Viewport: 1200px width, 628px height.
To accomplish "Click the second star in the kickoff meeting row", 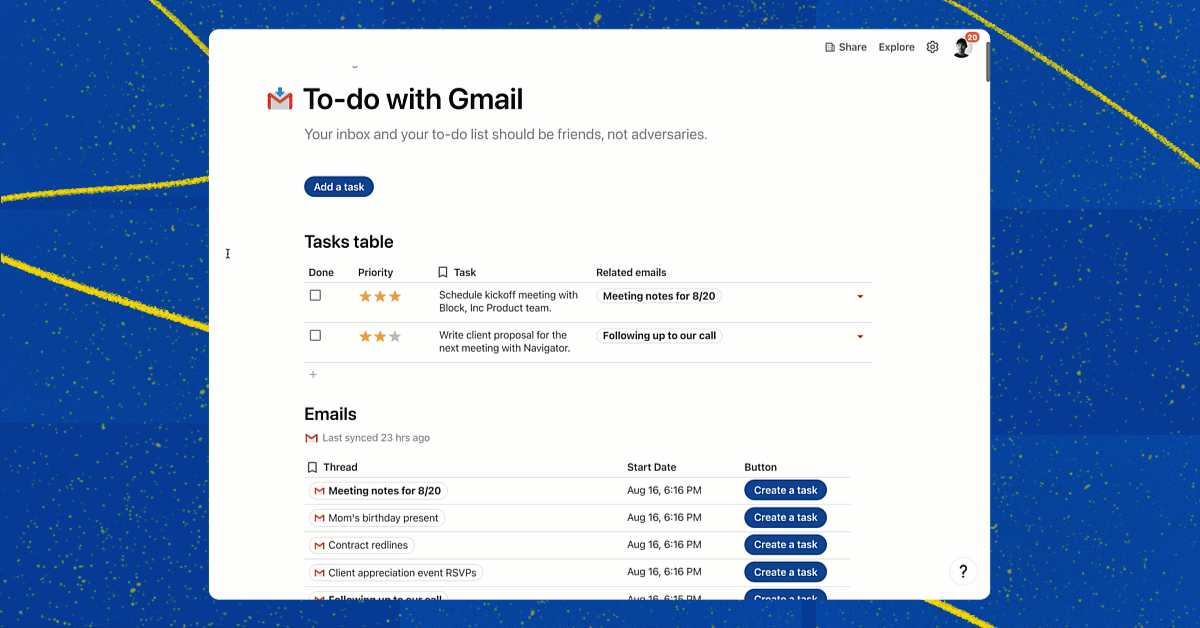I will 380,296.
